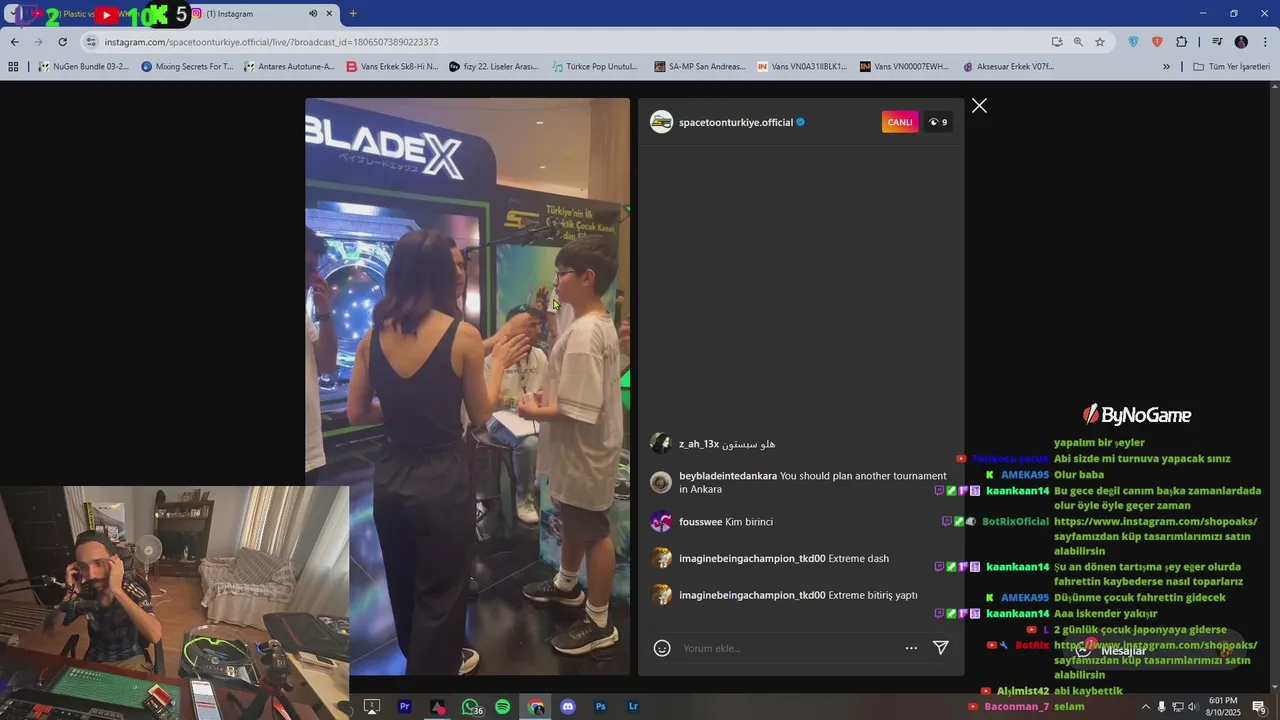This screenshot has width=1280, height=720.
Task: Open Chrome three-dot menu
Action: [1265, 42]
